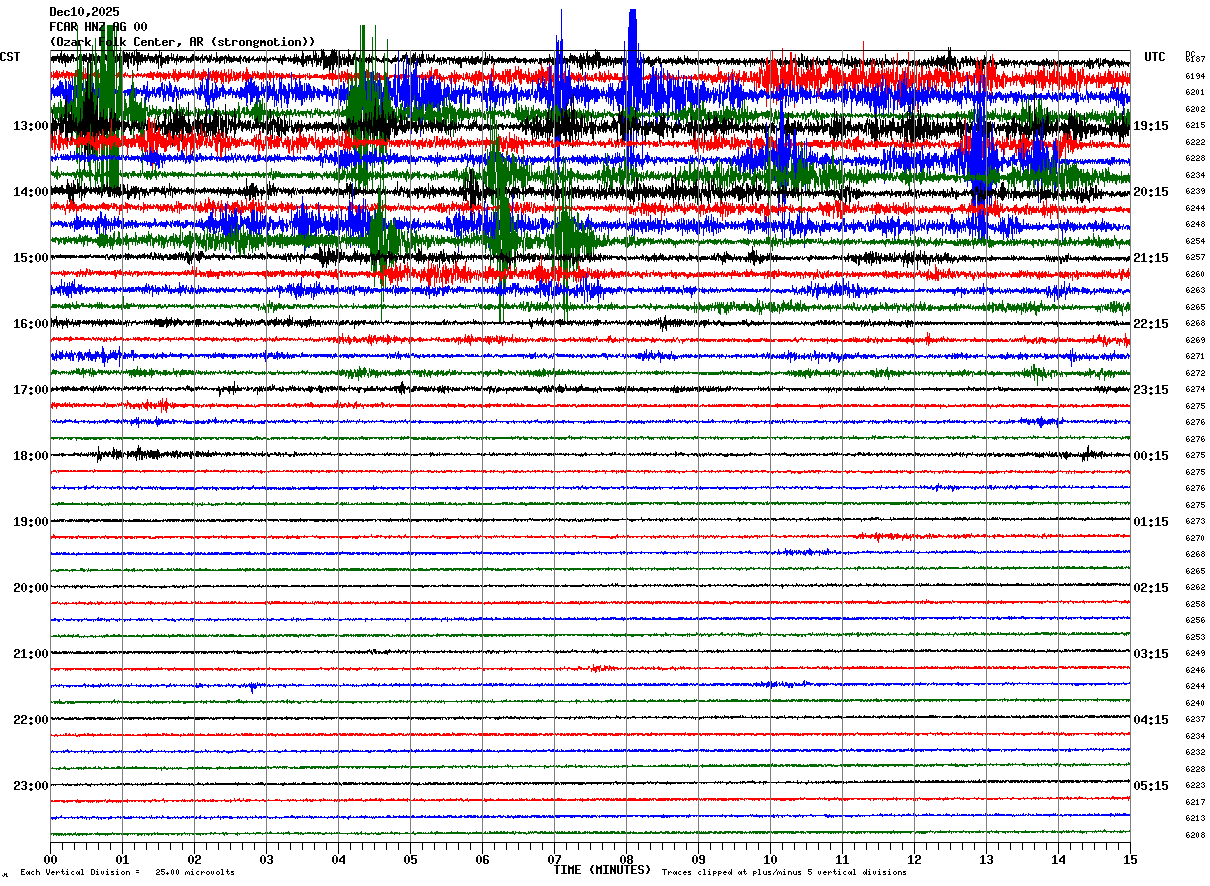Viewport: 1210px width, 886px height.
Task: Select DC offset value 6240
Action: click(x=1195, y=703)
